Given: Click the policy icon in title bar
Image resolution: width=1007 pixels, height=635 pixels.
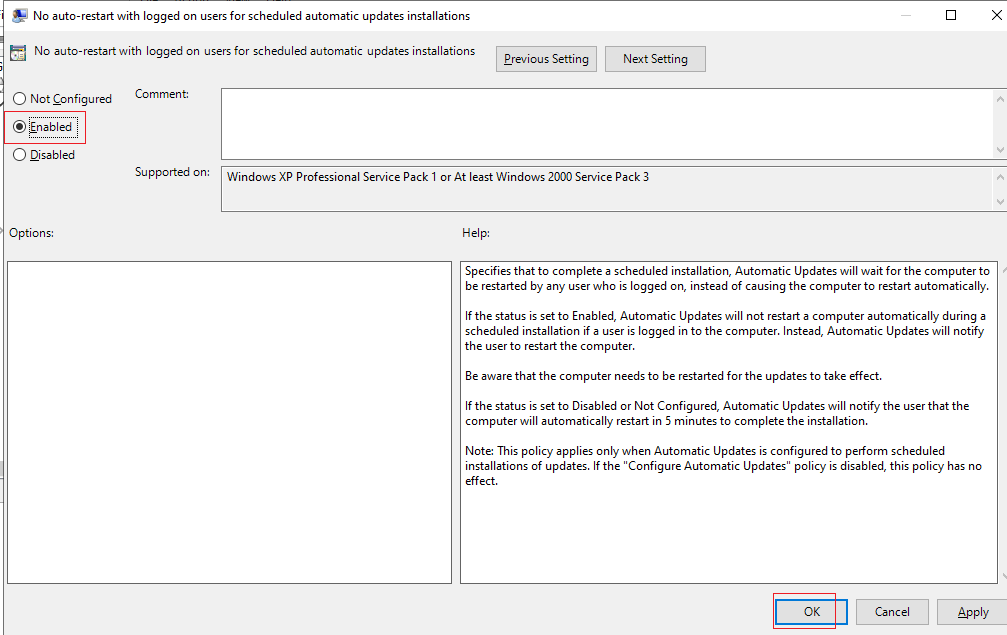Looking at the screenshot, I should (19, 16).
